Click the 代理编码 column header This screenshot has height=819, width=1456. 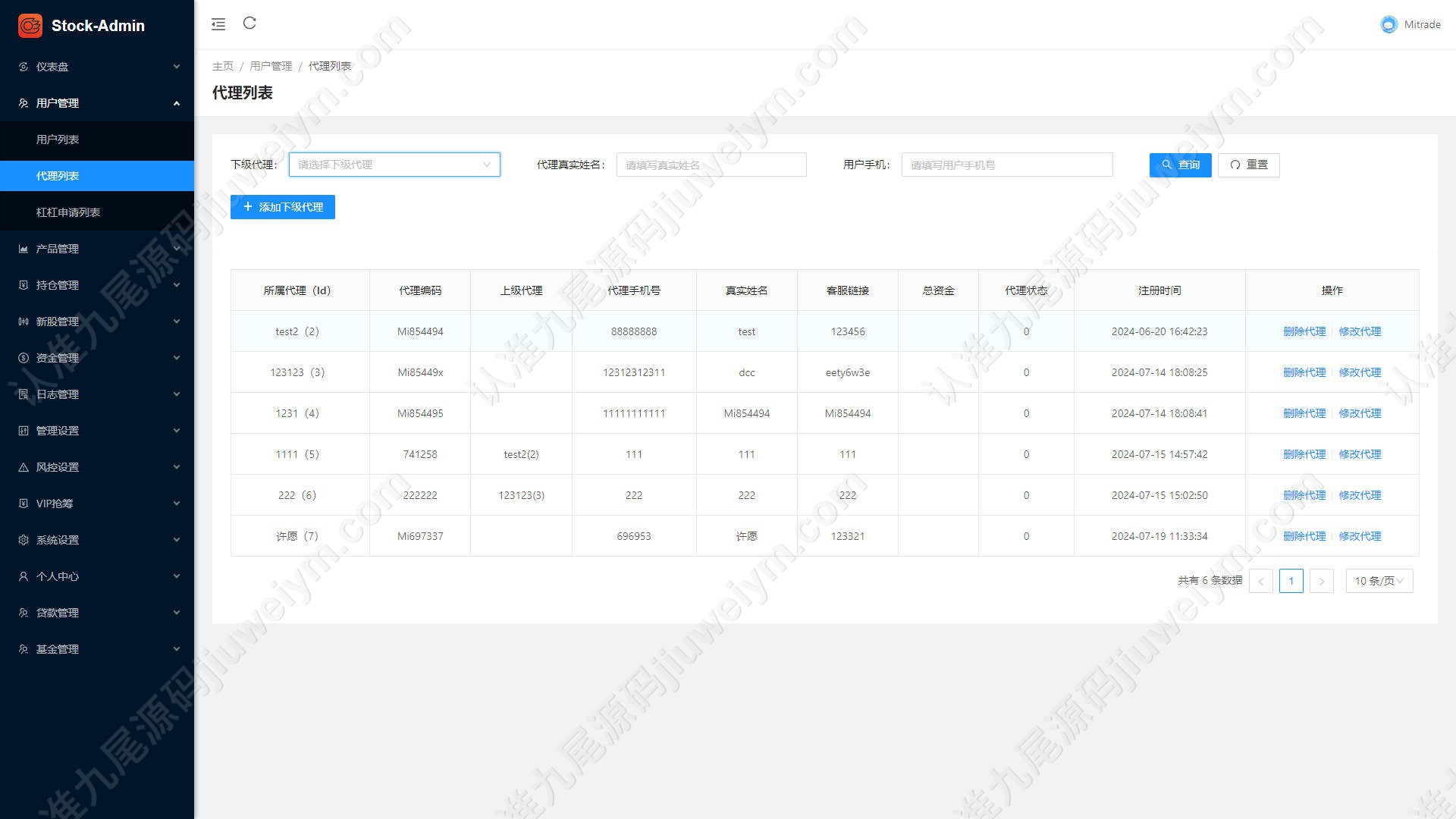click(x=420, y=290)
